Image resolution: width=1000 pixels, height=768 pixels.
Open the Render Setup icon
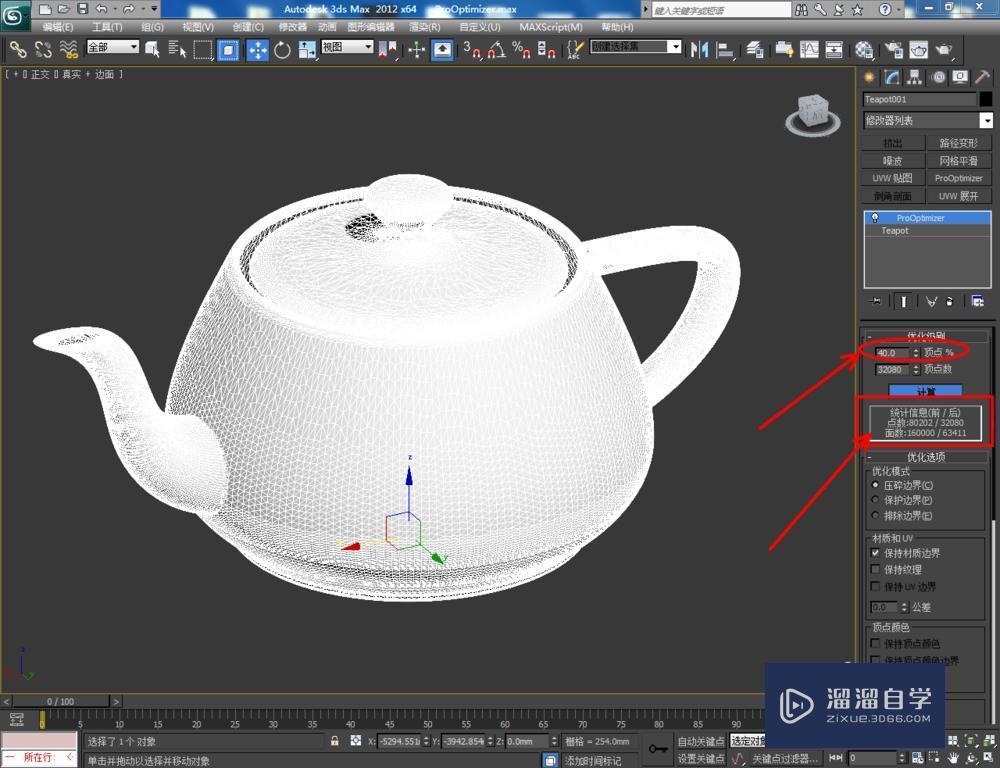point(892,49)
